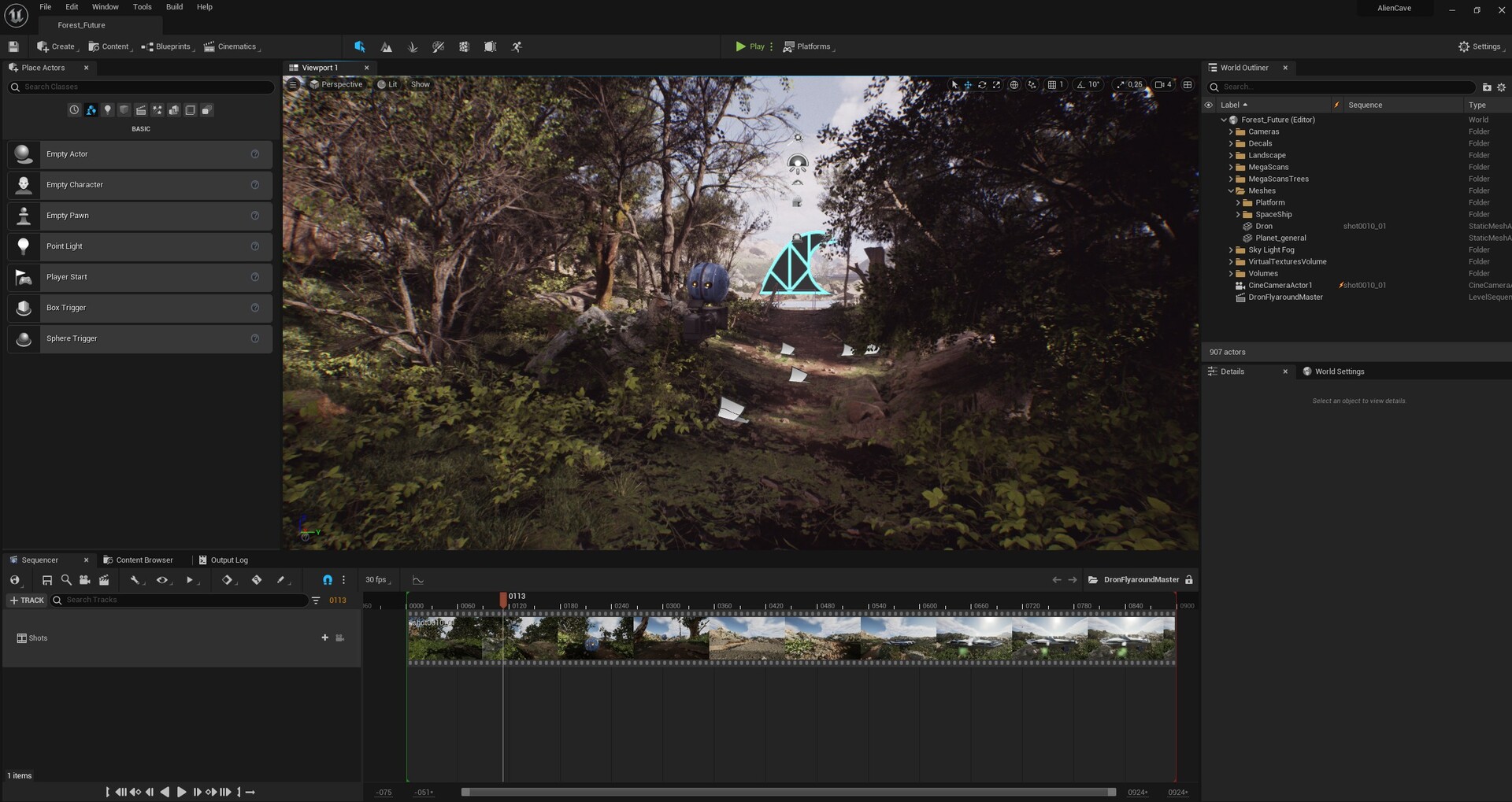Open the Mesh Paint mode
Image resolution: width=1512 pixels, height=802 pixels.
[x=438, y=47]
